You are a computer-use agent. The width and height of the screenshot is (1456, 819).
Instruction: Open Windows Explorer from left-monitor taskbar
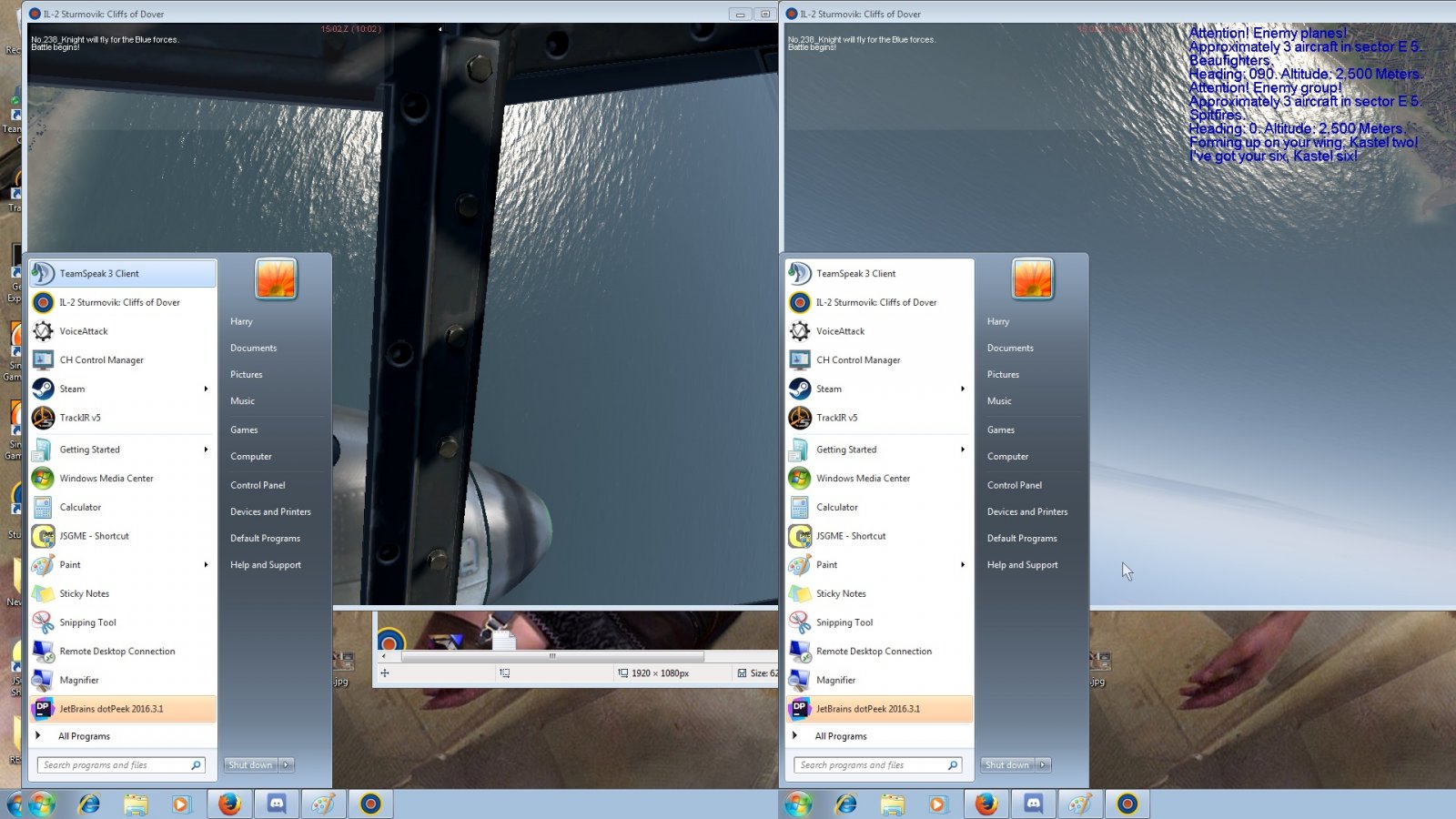click(136, 804)
